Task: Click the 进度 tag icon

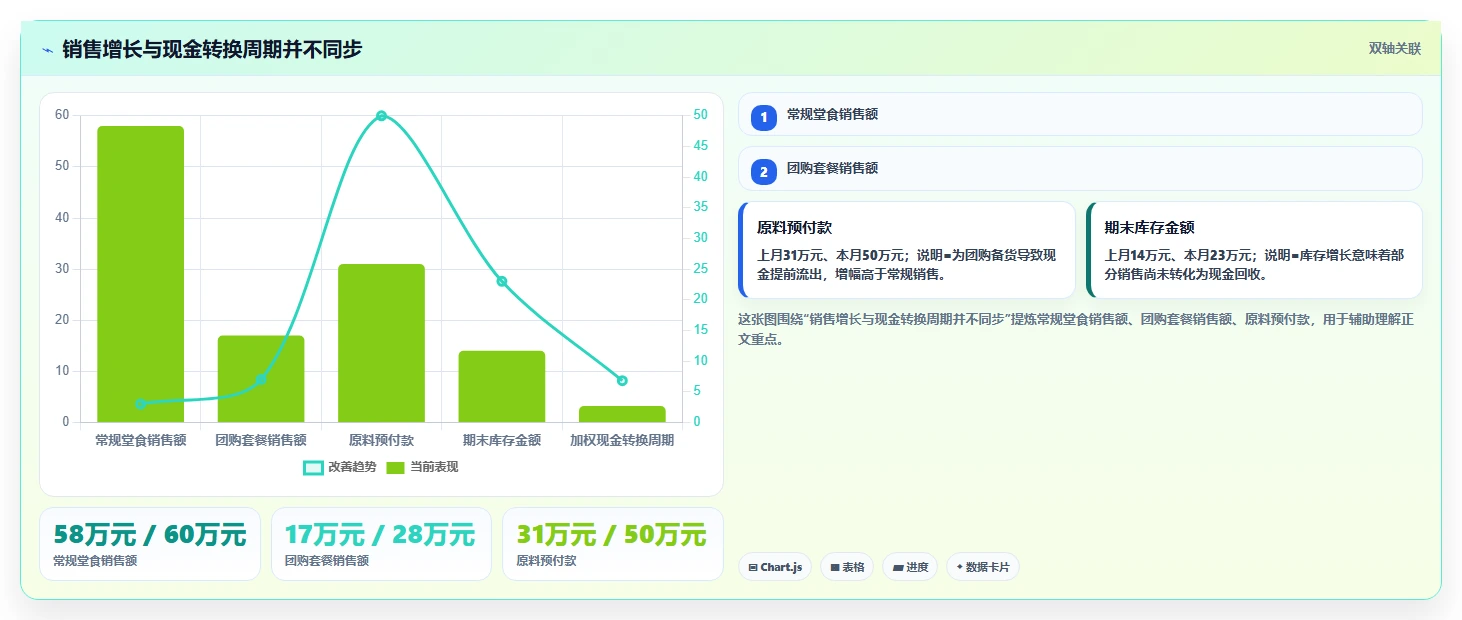Action: (898, 568)
